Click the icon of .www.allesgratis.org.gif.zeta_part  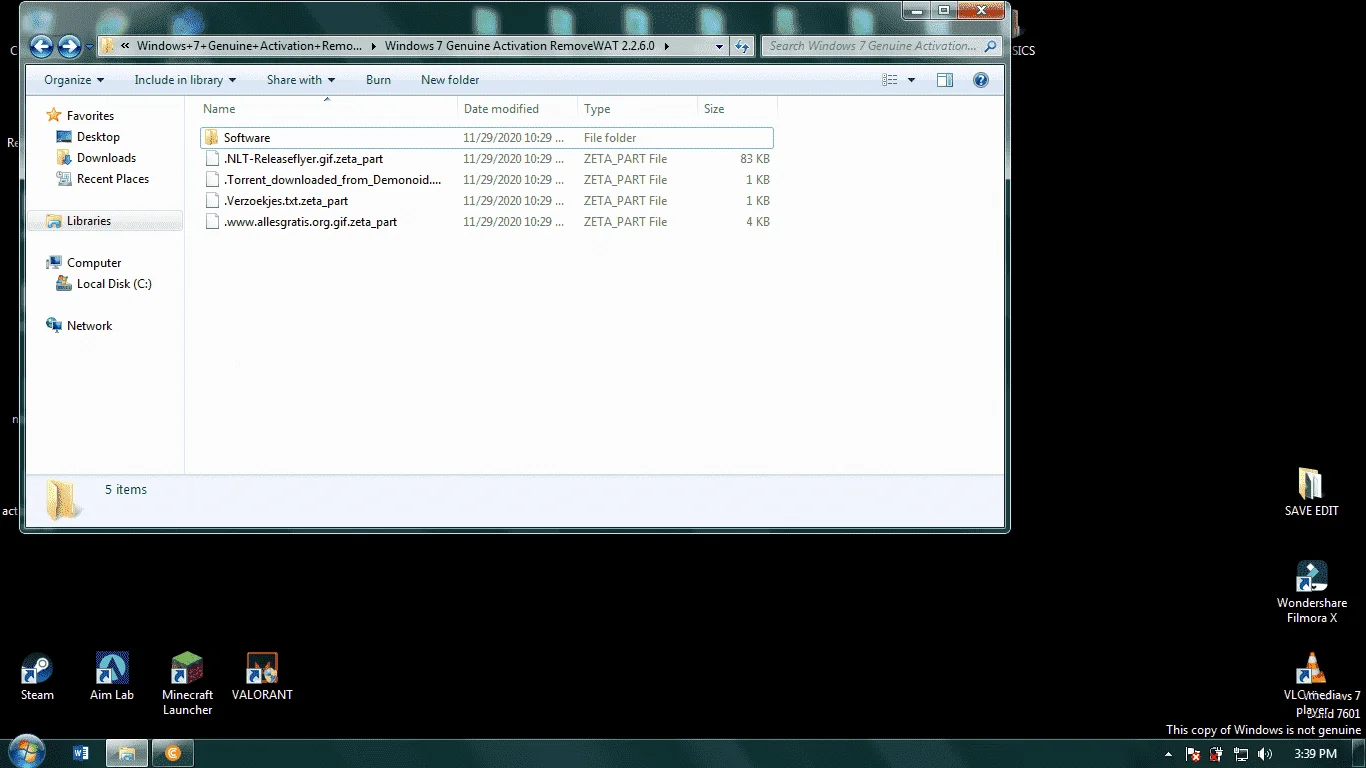(211, 222)
